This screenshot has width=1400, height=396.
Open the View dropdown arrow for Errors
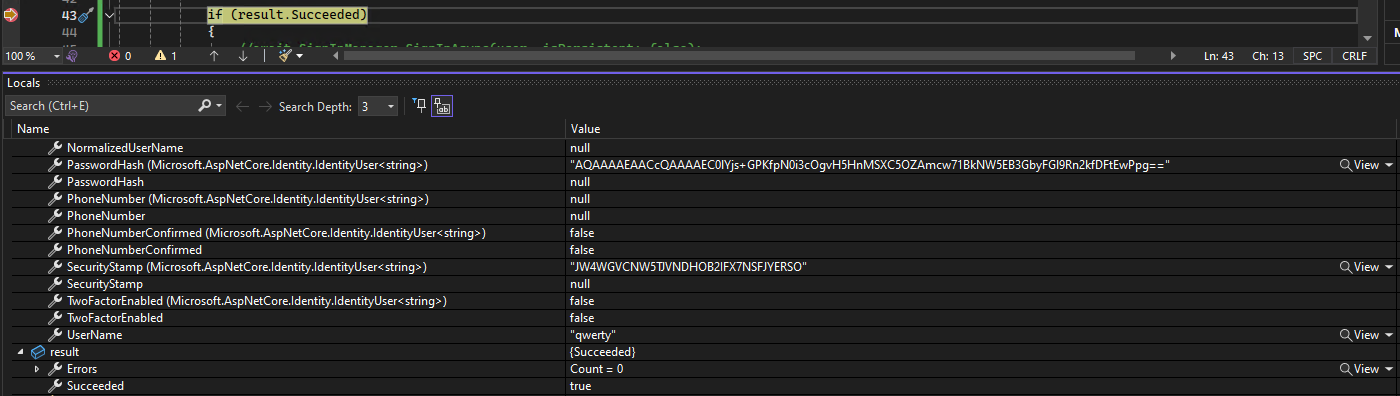pyautogui.click(x=1390, y=369)
